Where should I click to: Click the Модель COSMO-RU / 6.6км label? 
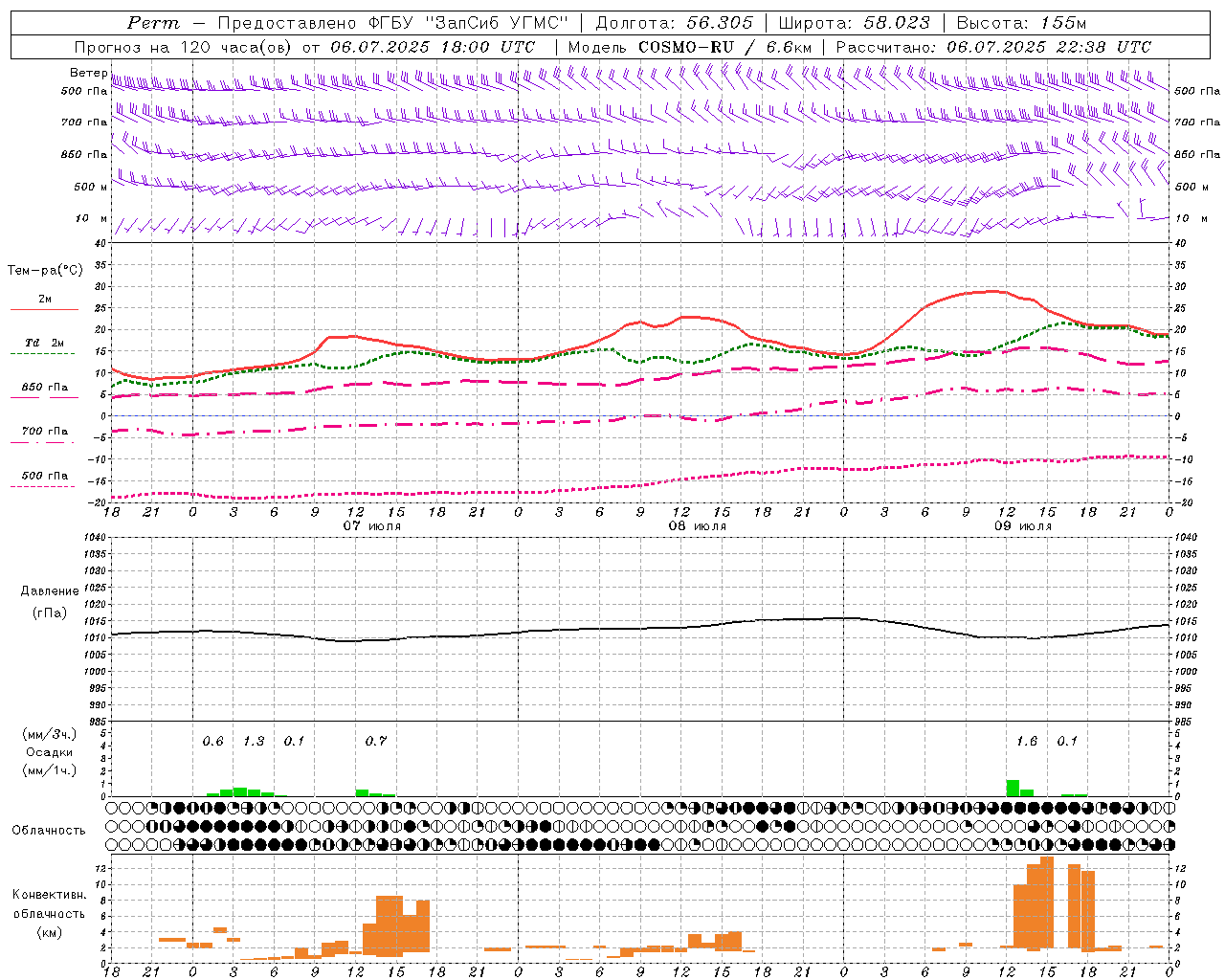click(690, 47)
